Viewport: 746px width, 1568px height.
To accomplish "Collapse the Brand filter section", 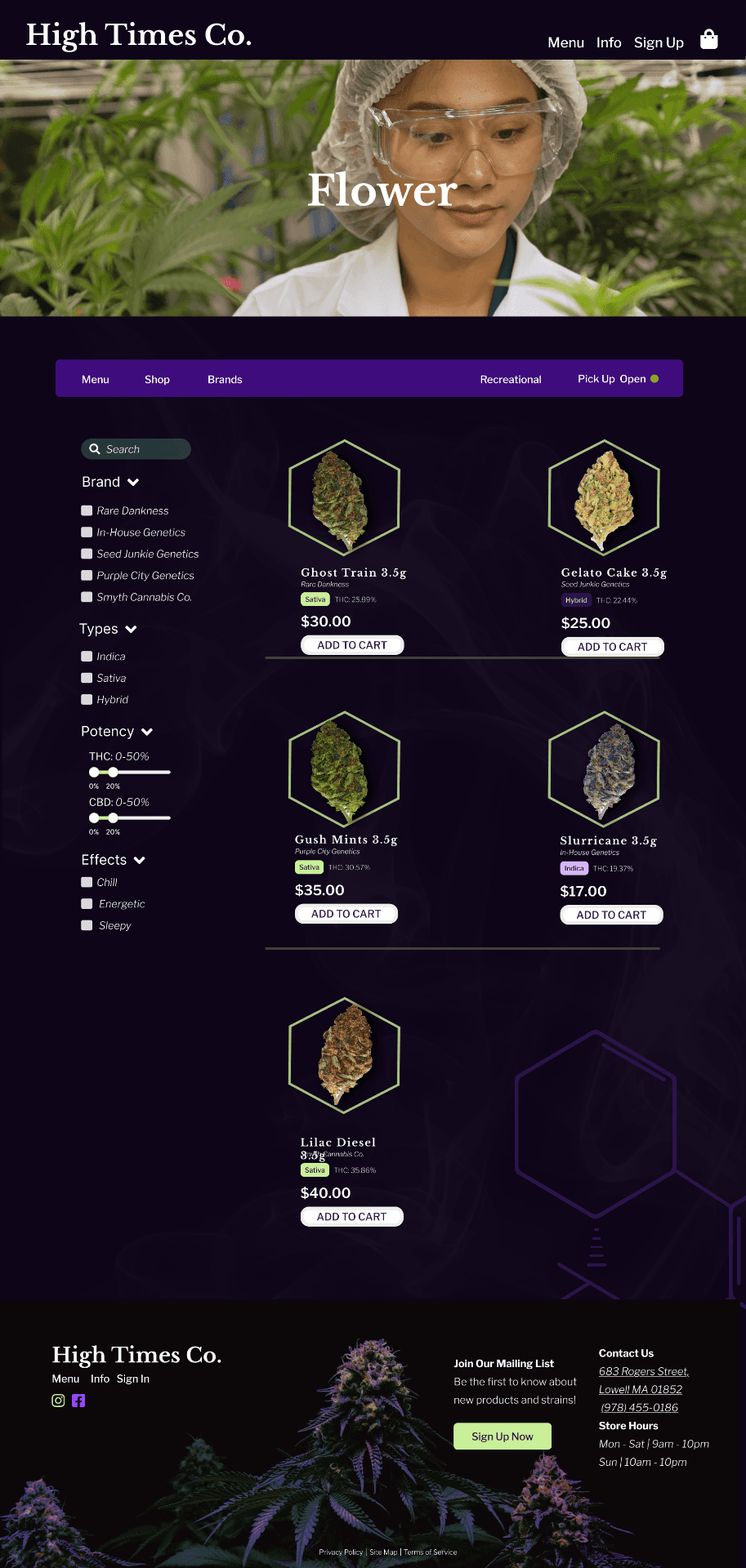I will point(133,482).
